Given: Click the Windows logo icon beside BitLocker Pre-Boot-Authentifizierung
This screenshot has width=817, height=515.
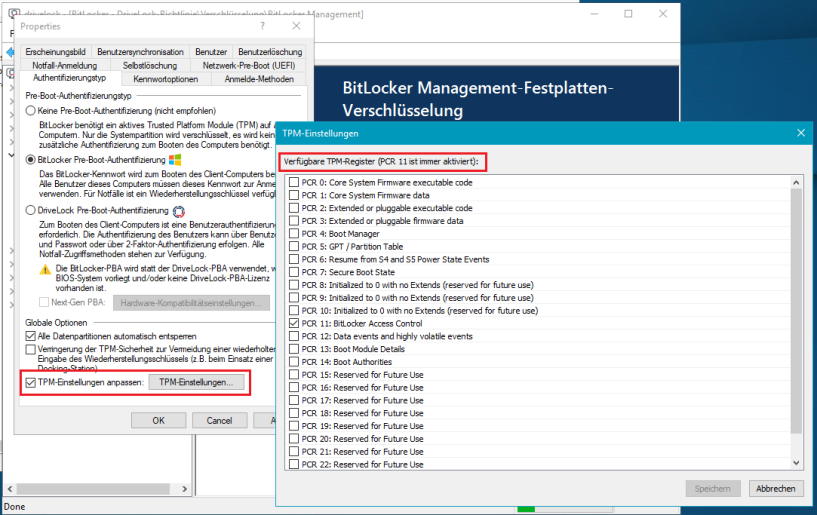Looking at the screenshot, I should pyautogui.click(x=175, y=160).
